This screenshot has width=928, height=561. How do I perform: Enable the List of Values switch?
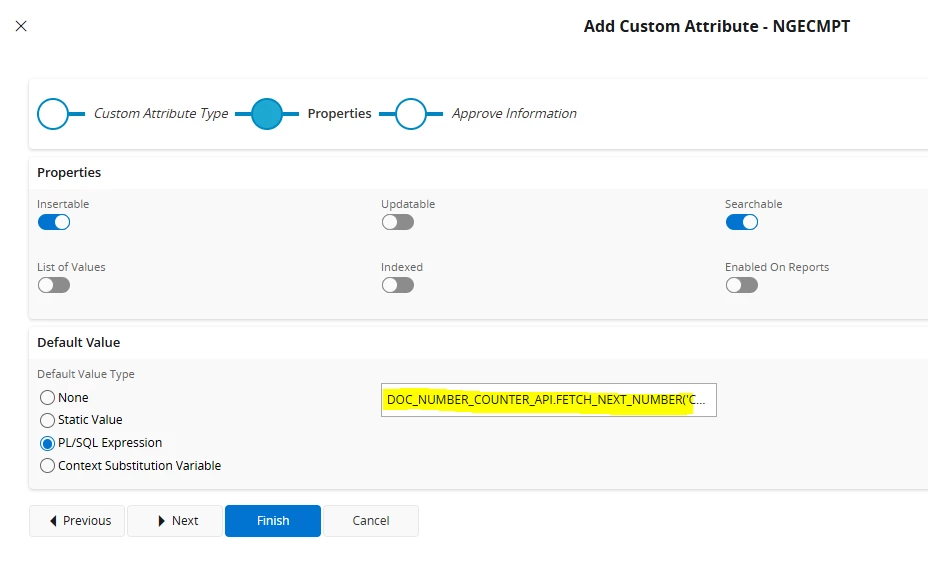point(54,285)
